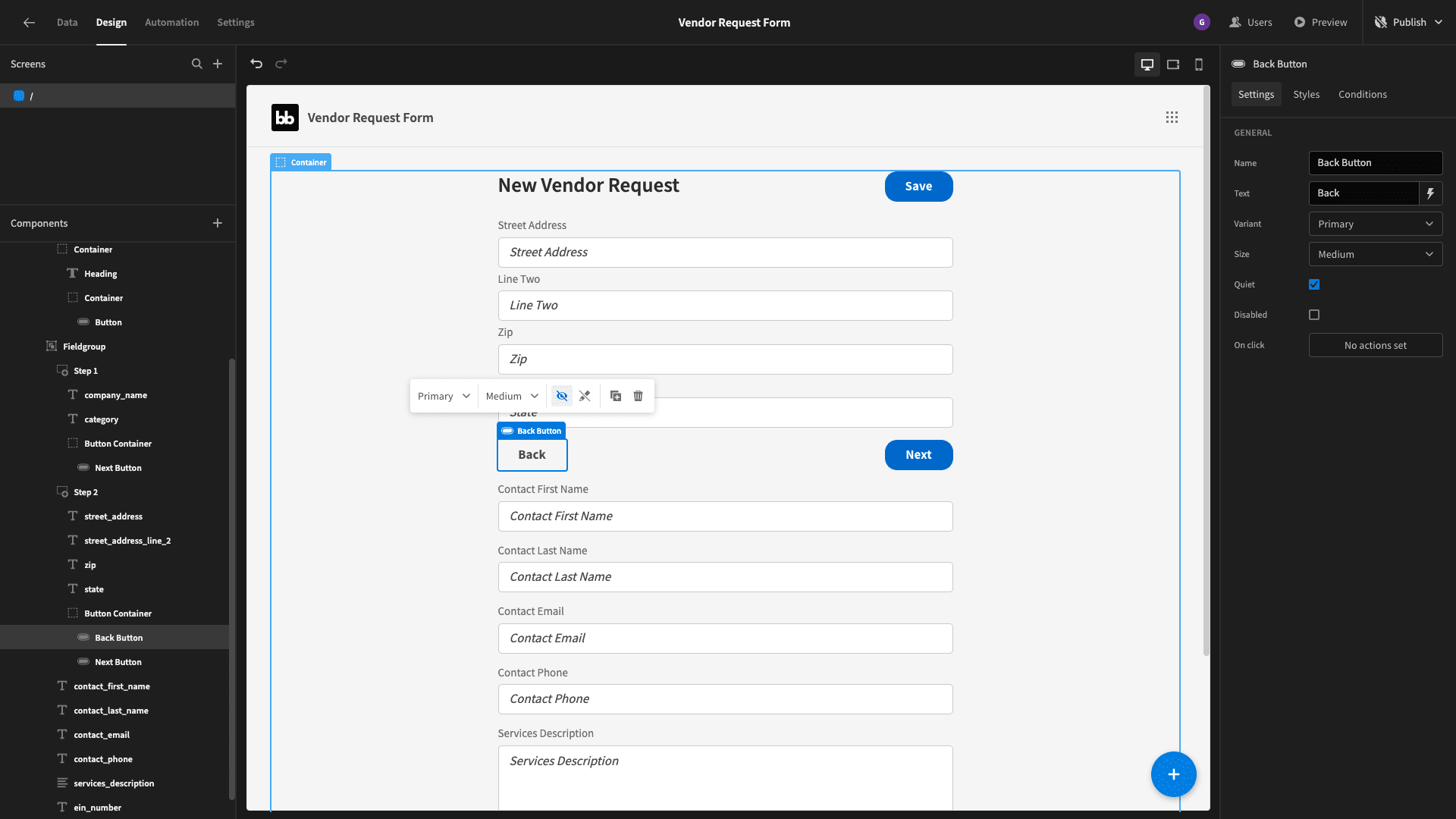Click the disabled-state icon in floating toolbar

click(x=585, y=396)
